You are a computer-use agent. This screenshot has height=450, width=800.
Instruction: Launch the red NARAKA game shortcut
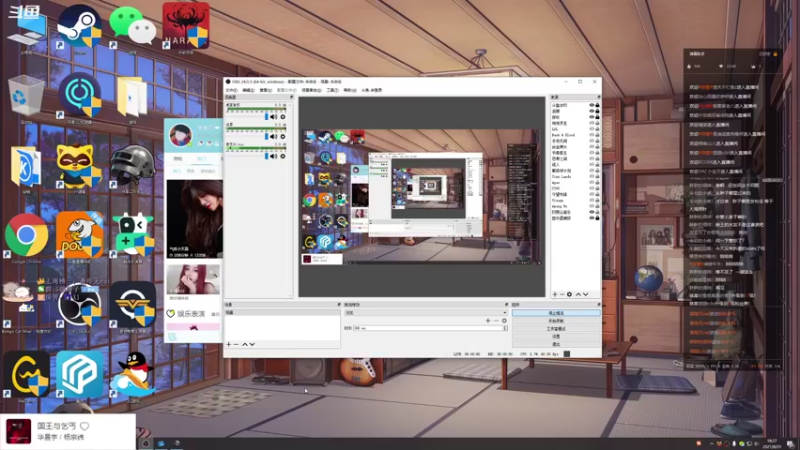point(186,26)
